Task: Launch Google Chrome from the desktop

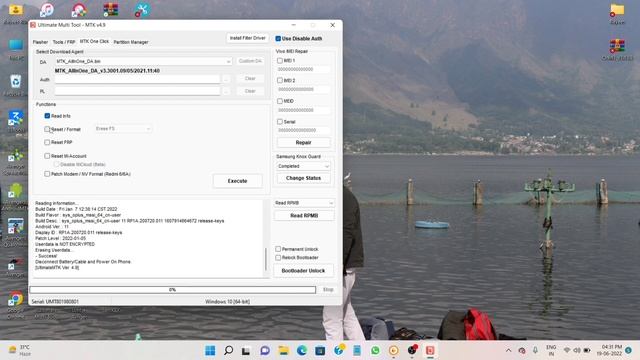Action: click(x=16, y=299)
